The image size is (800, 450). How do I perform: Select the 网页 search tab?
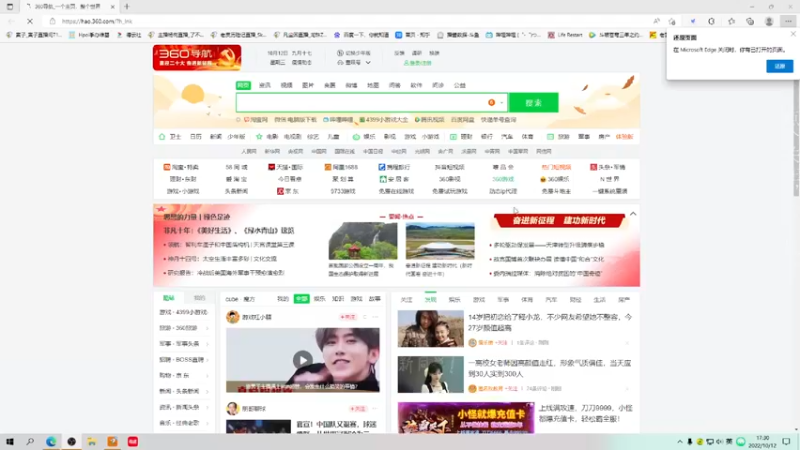(x=243, y=85)
